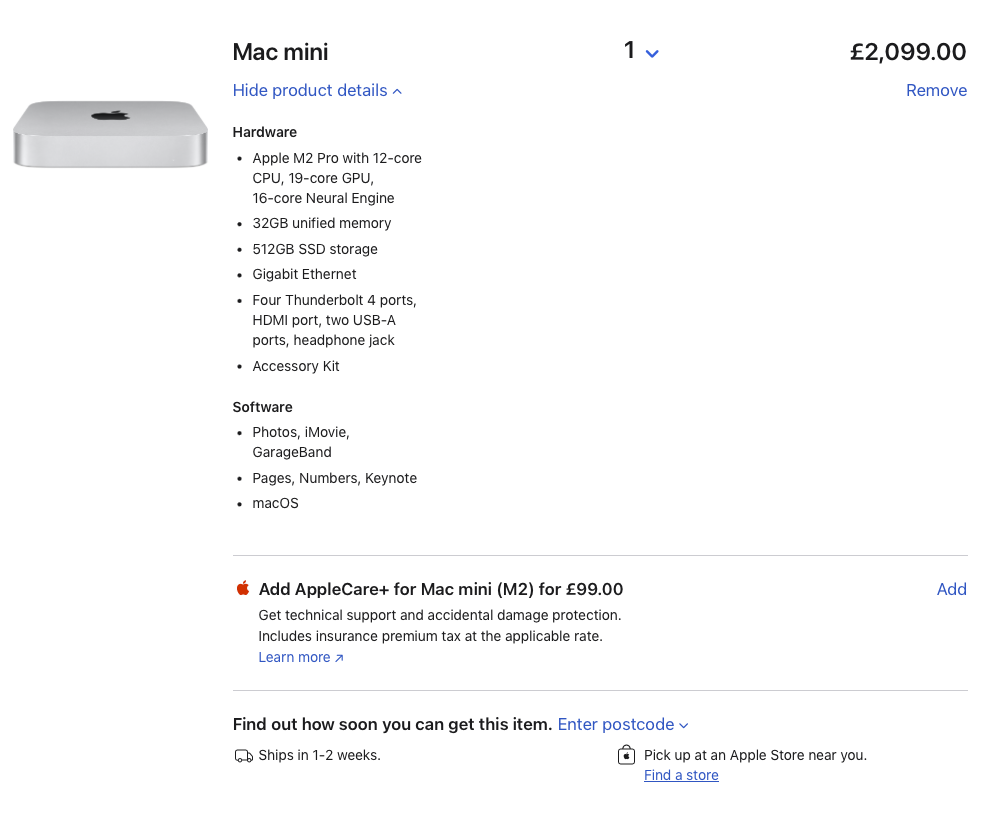
Task: Click the £2,099.00 price
Action: 908,52
